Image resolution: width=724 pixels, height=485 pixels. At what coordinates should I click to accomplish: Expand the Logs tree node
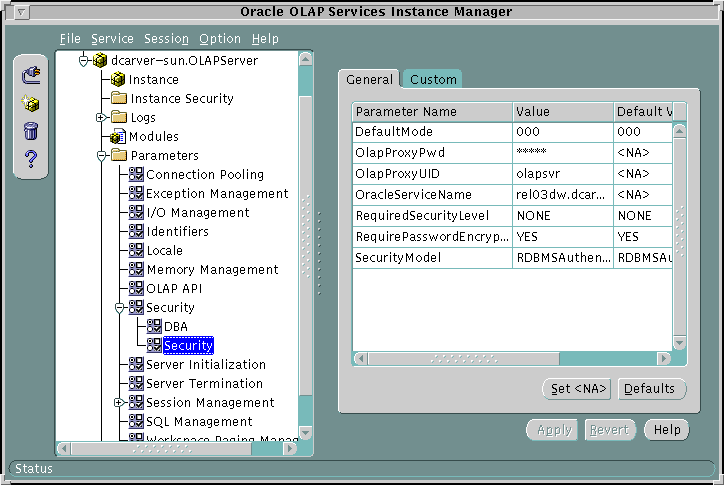[101, 117]
